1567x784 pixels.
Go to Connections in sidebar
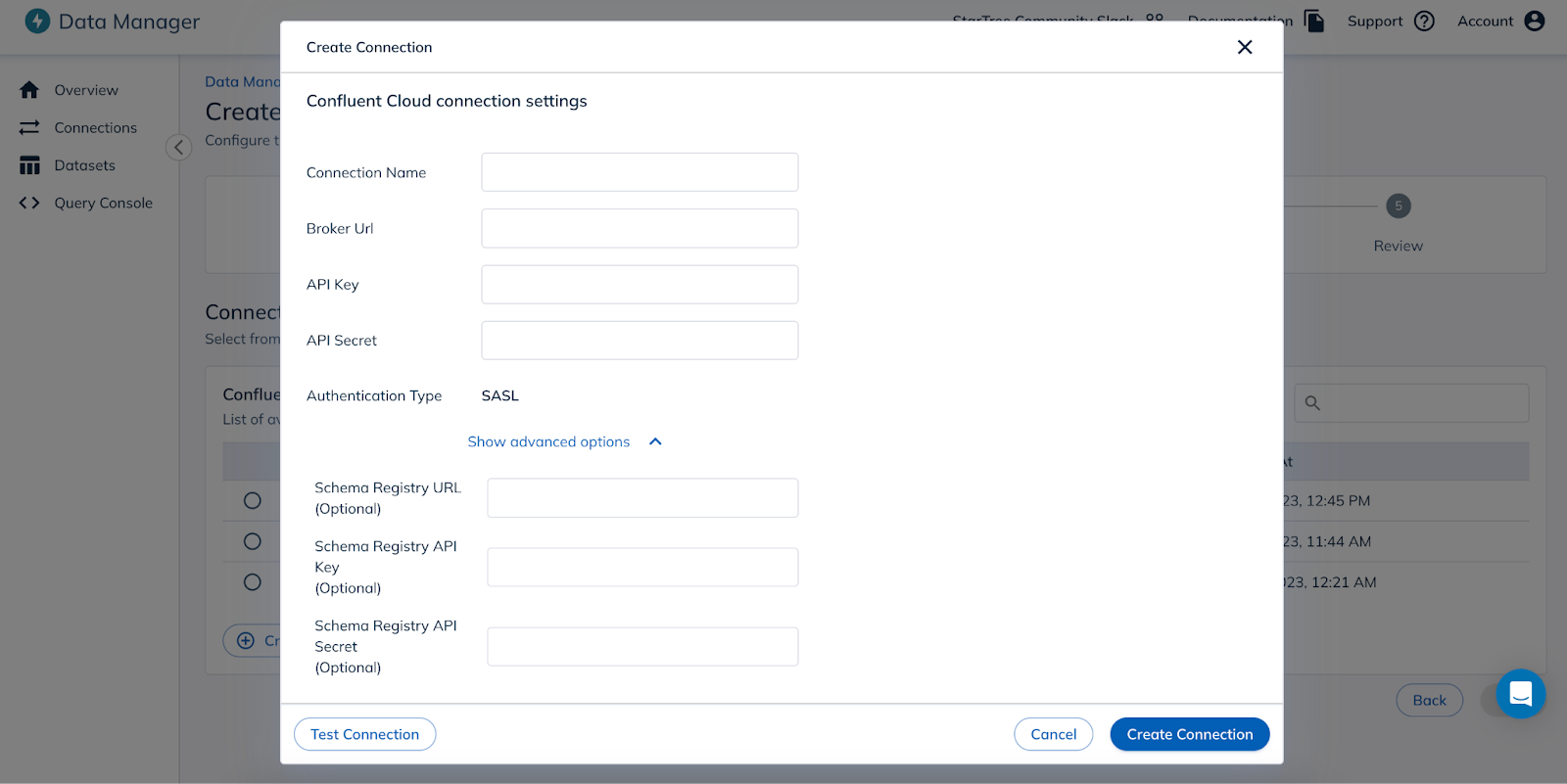(95, 127)
